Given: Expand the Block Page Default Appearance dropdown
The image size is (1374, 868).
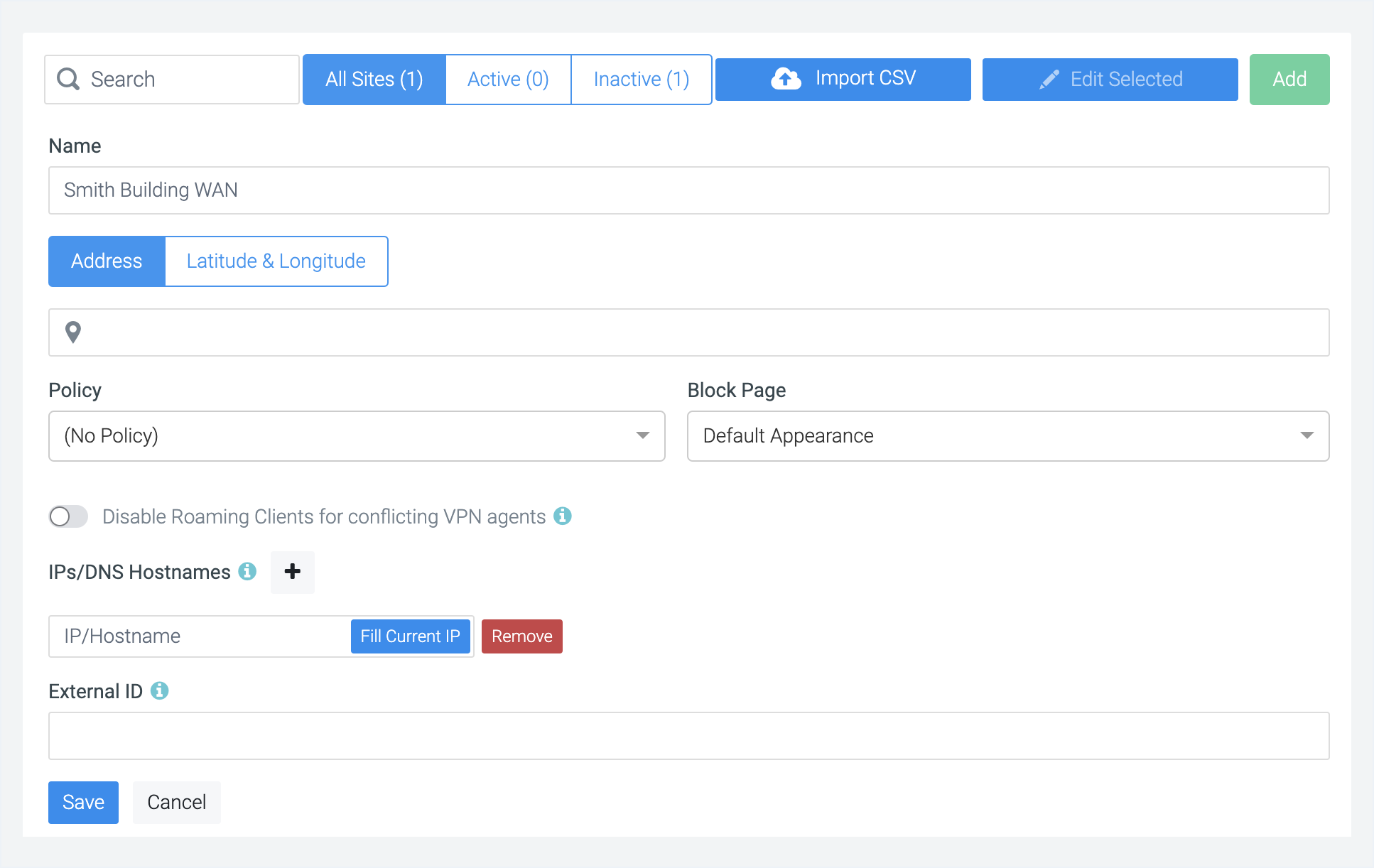Looking at the screenshot, I should coord(1007,436).
